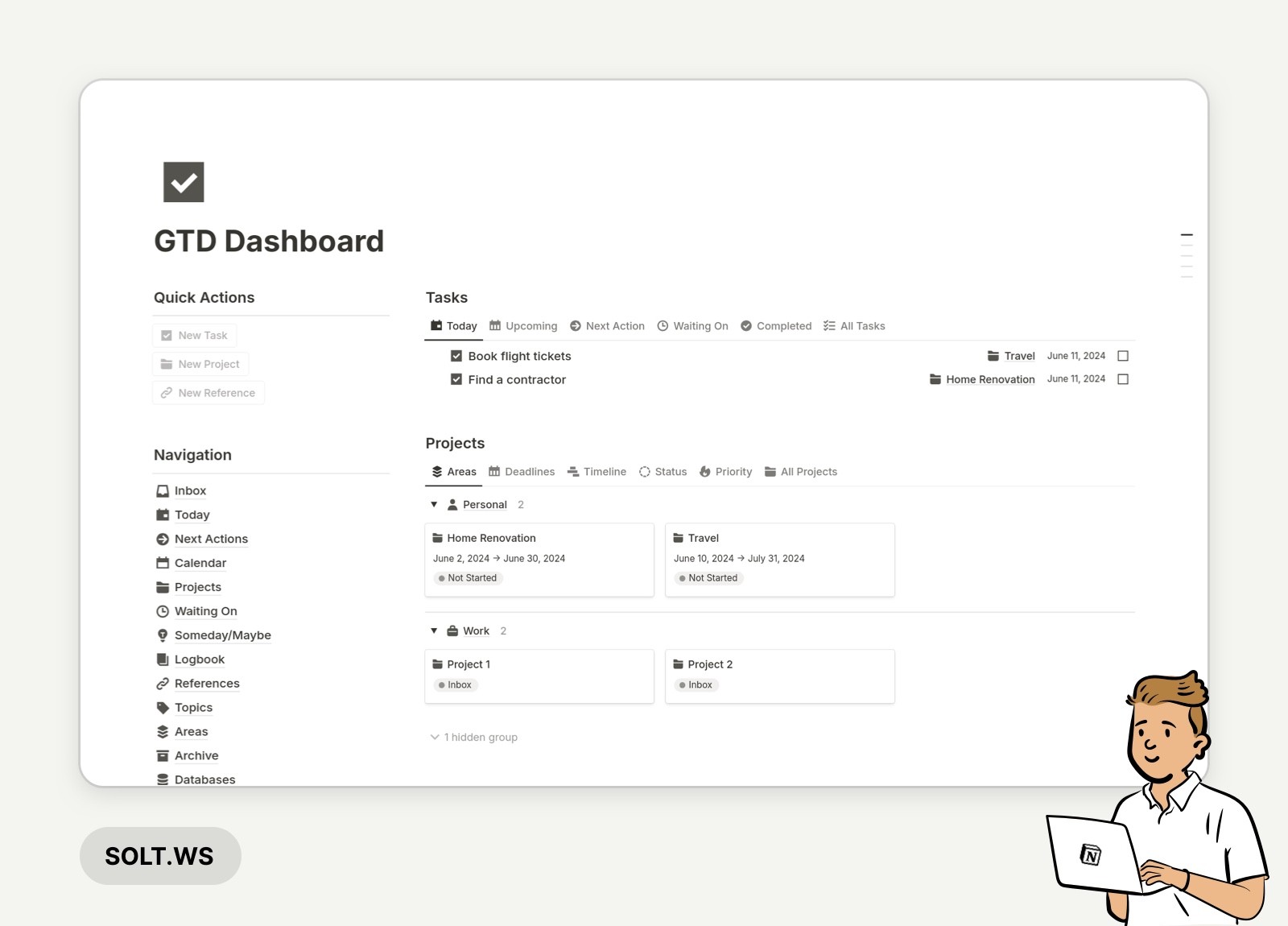Collapse the Work group triangle
This screenshot has height=926, width=1288.
pyautogui.click(x=434, y=630)
